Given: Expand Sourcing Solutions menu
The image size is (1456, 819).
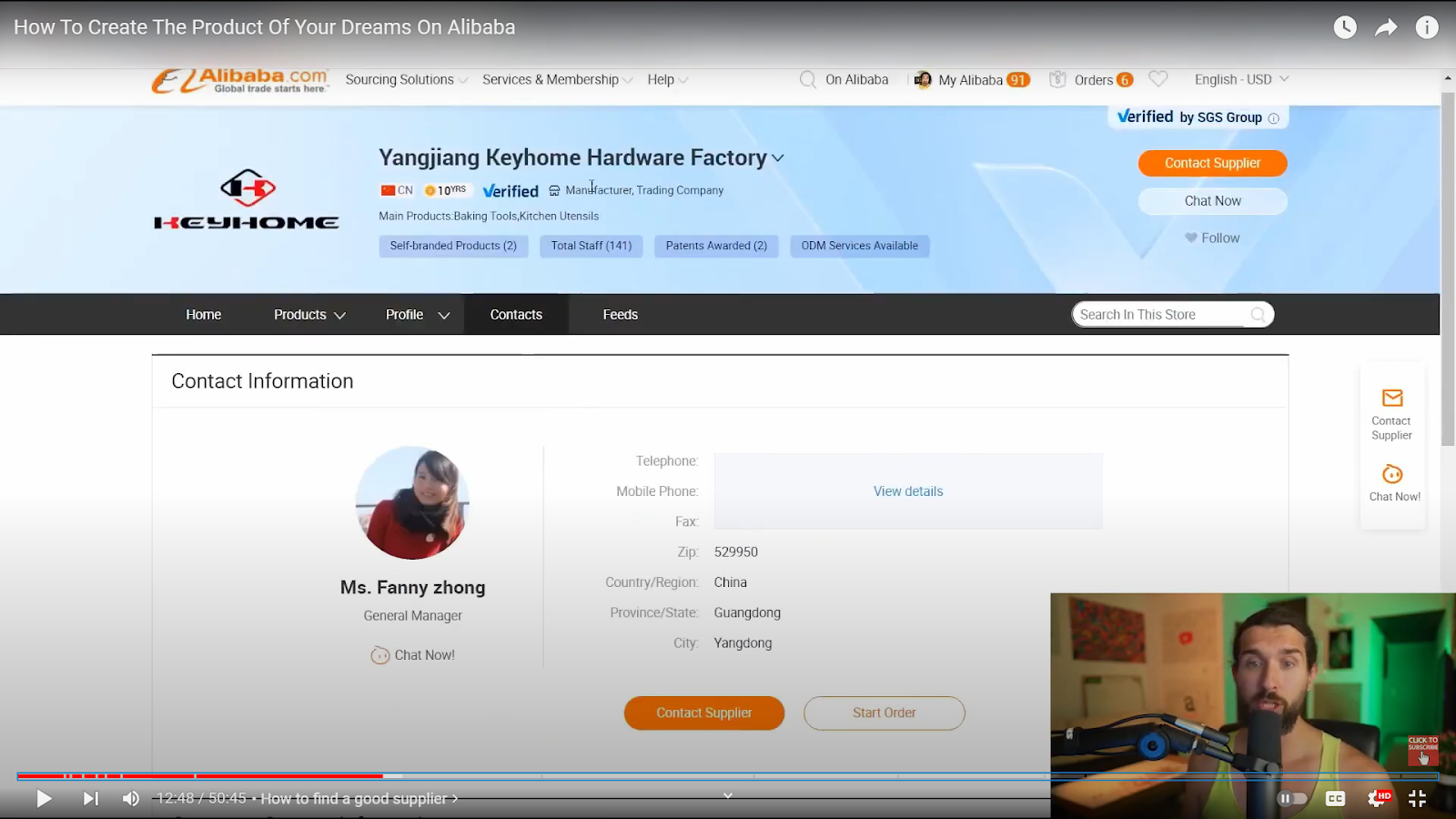Looking at the screenshot, I should (x=407, y=80).
